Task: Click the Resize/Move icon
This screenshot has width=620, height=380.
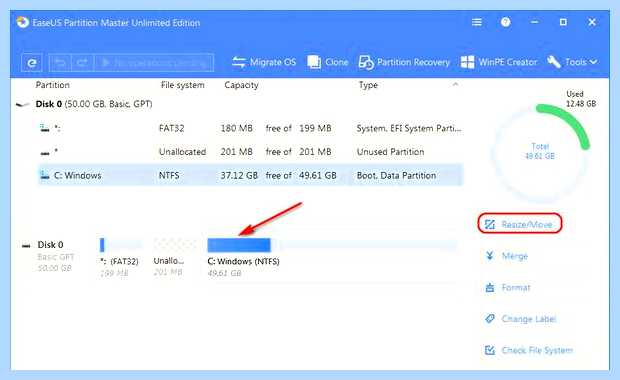Action: (490, 224)
